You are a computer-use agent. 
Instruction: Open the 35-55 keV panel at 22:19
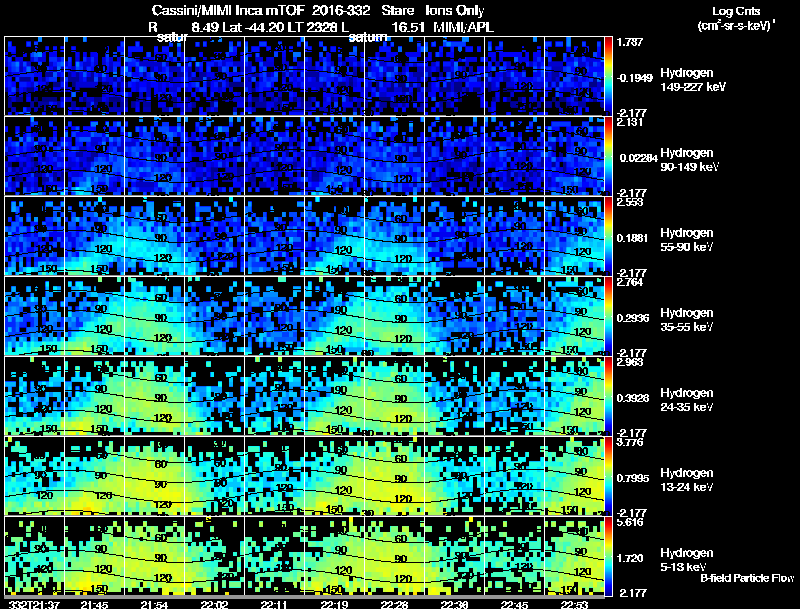click(x=334, y=316)
